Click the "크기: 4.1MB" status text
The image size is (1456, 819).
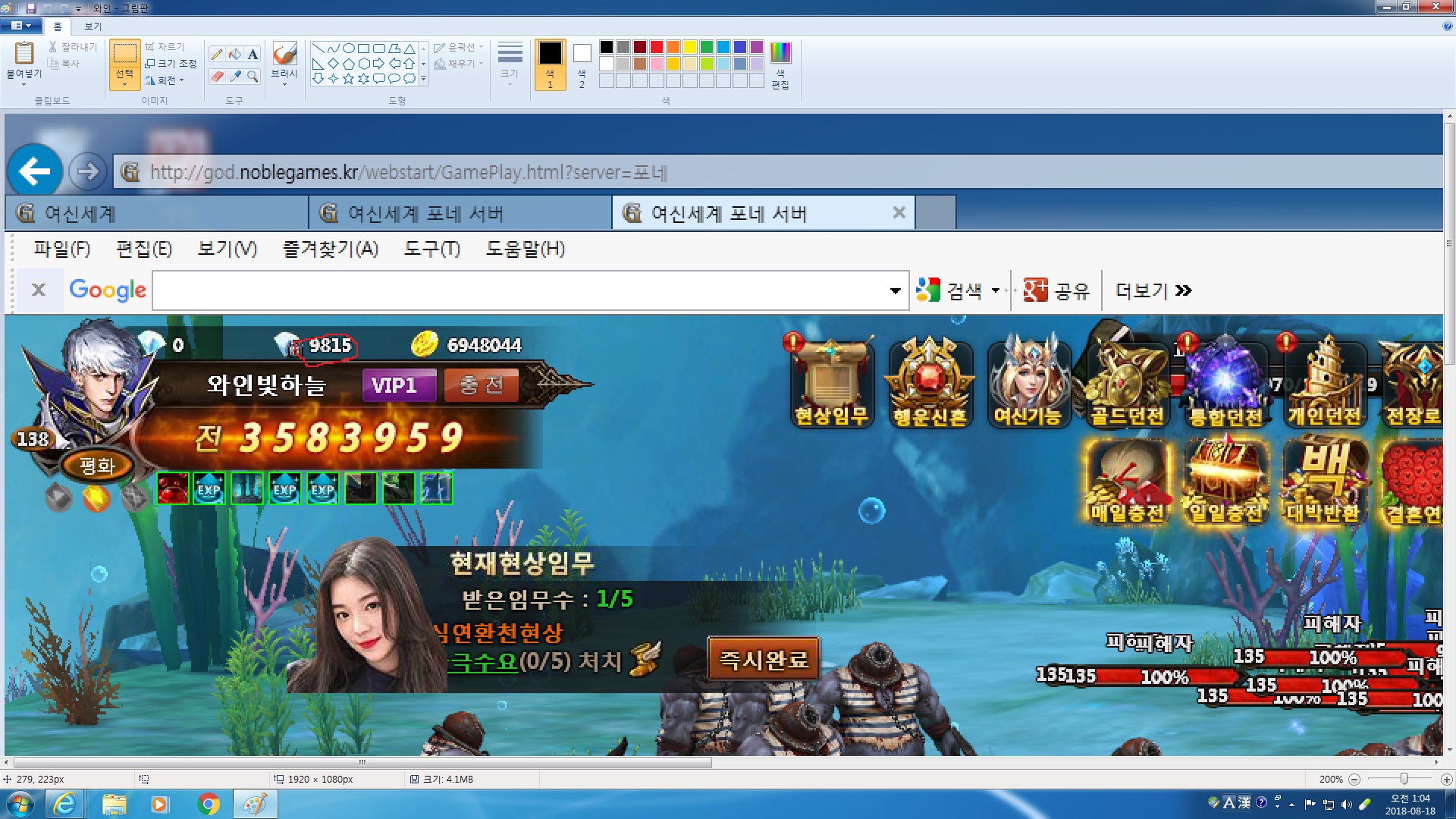point(448,779)
